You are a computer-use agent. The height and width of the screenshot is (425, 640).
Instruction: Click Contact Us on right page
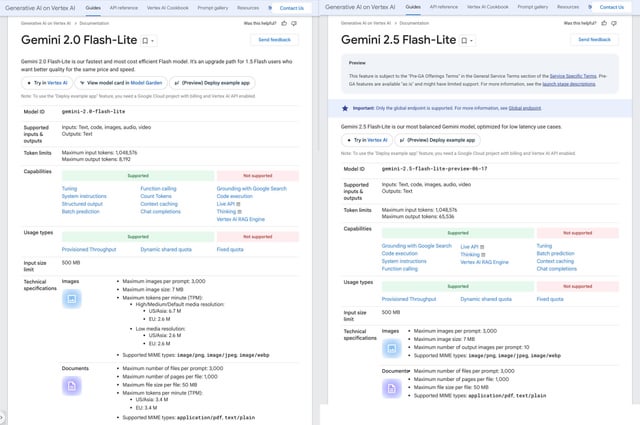[611, 7]
